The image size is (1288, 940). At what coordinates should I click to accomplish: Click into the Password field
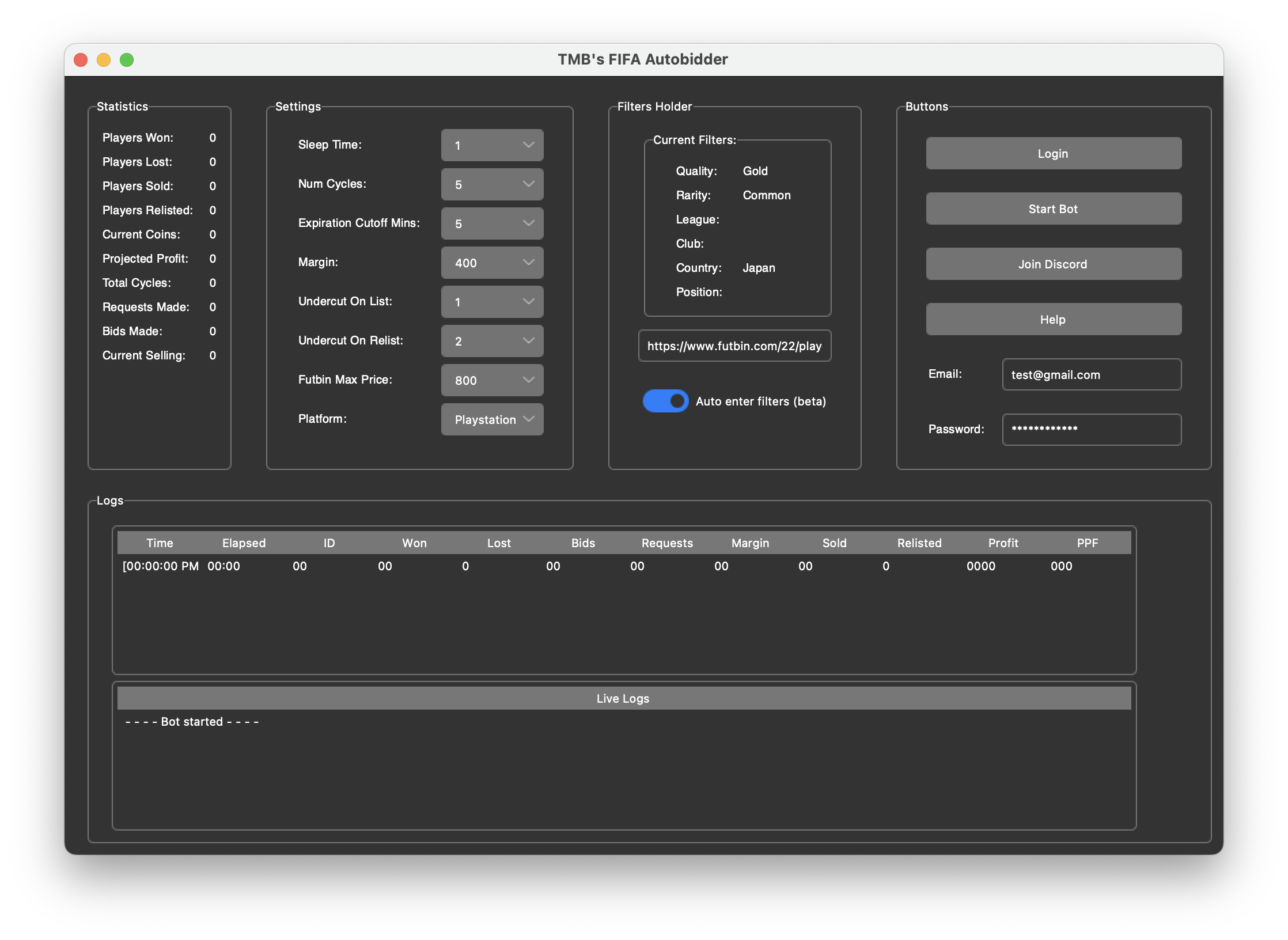coord(1091,430)
